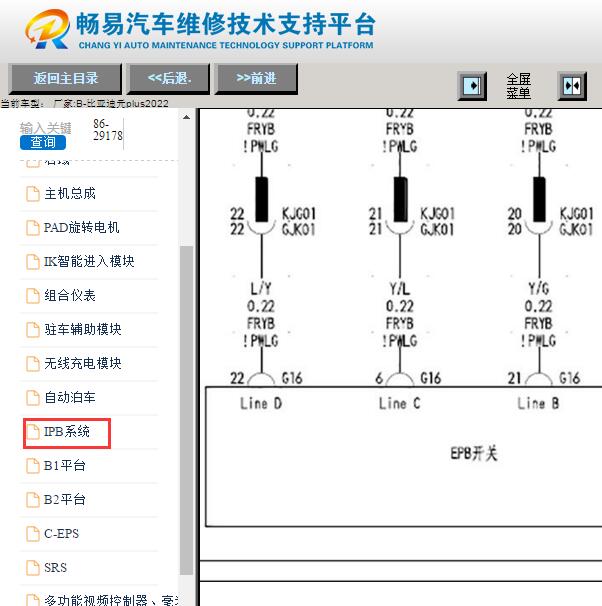Image resolution: width=602 pixels, height=606 pixels.
Task: Click the Line D label in diagram
Action: pos(261,403)
